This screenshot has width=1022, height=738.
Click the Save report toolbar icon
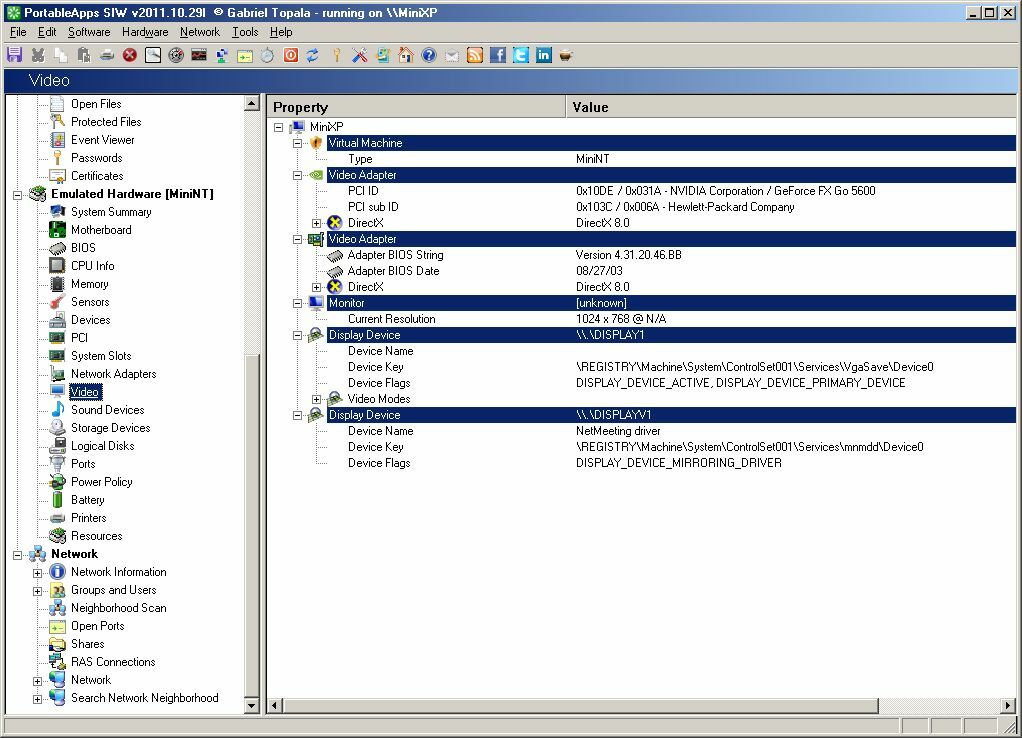(14, 55)
